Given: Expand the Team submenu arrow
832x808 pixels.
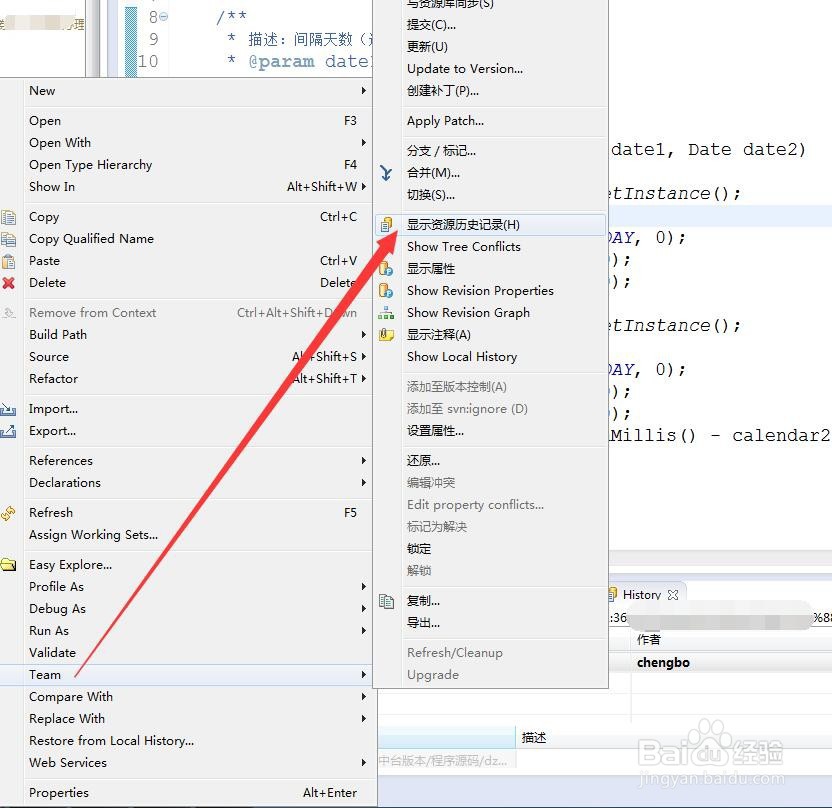Looking at the screenshot, I should pos(363,675).
